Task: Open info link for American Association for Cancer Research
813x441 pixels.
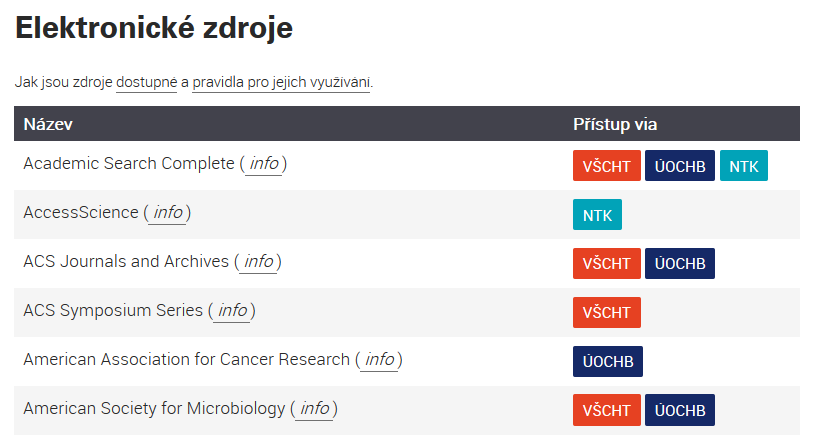Action: 380,360
